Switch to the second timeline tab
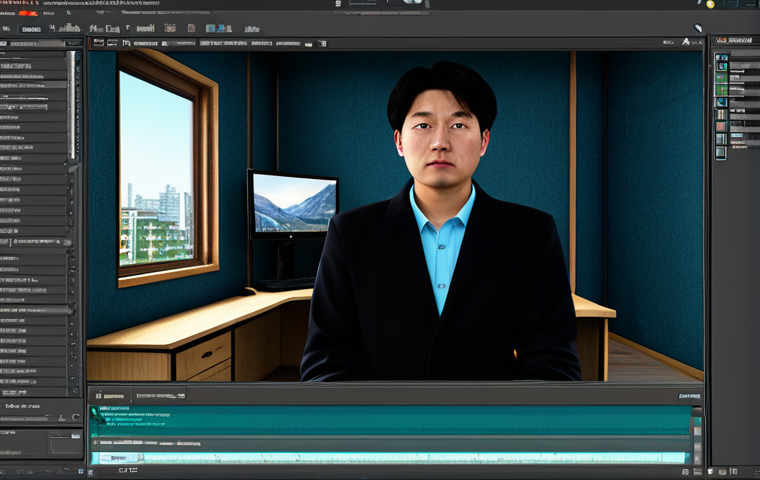Viewport: 760px width, 480px height. 160,396
